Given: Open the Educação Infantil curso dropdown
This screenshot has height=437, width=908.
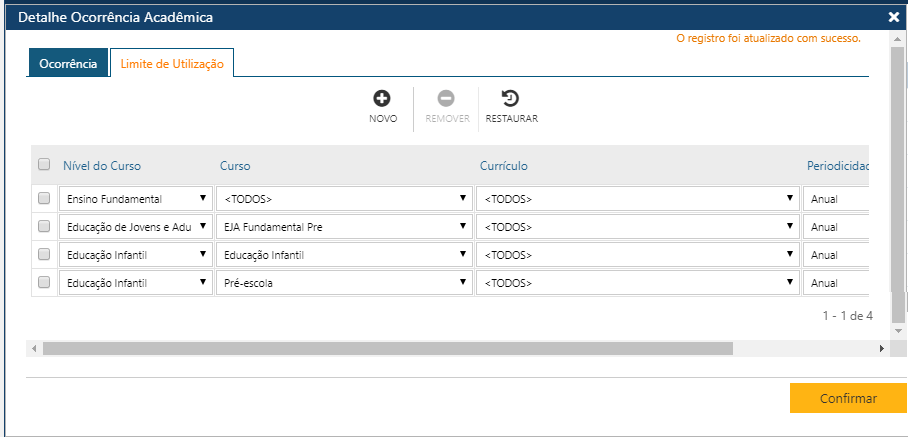Looking at the screenshot, I should 345,255.
